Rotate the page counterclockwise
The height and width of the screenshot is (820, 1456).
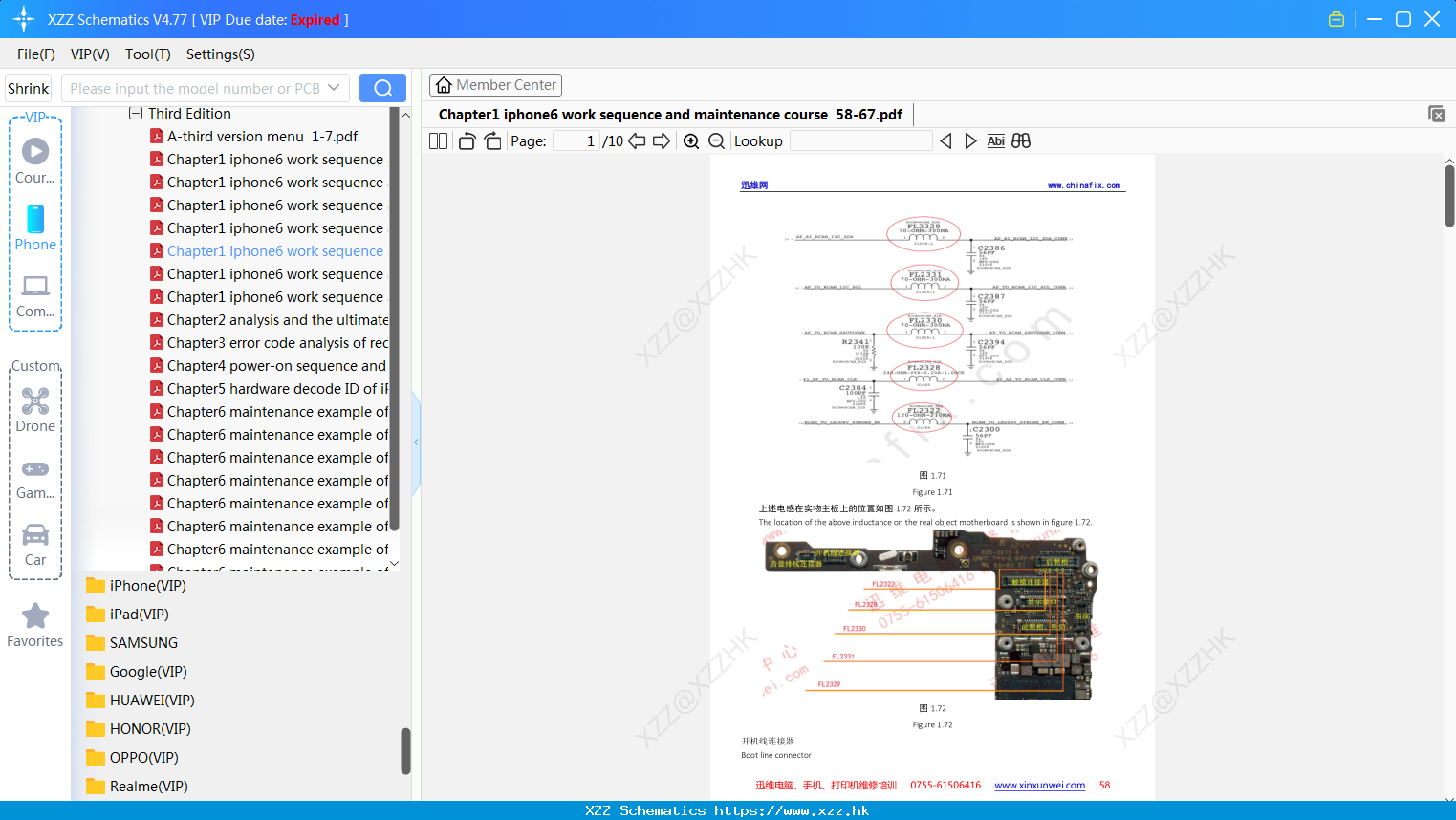pos(467,140)
